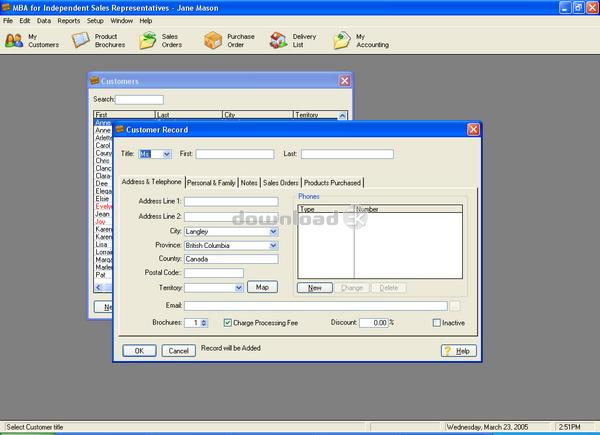Click the OK button
Screen dimensions: 600x435
click(x=139, y=351)
